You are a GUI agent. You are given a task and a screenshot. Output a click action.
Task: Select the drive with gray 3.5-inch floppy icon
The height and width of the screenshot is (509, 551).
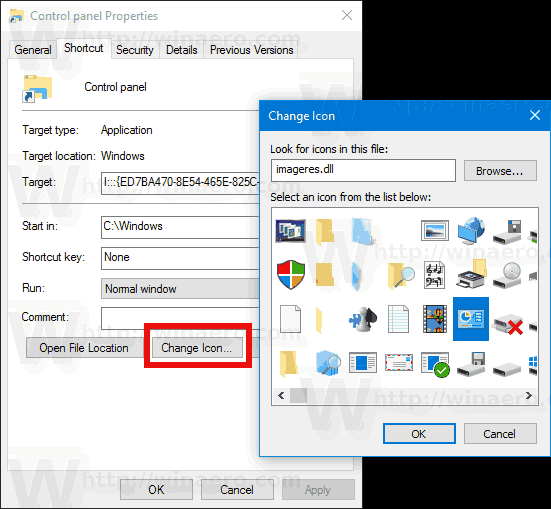(x=471, y=364)
